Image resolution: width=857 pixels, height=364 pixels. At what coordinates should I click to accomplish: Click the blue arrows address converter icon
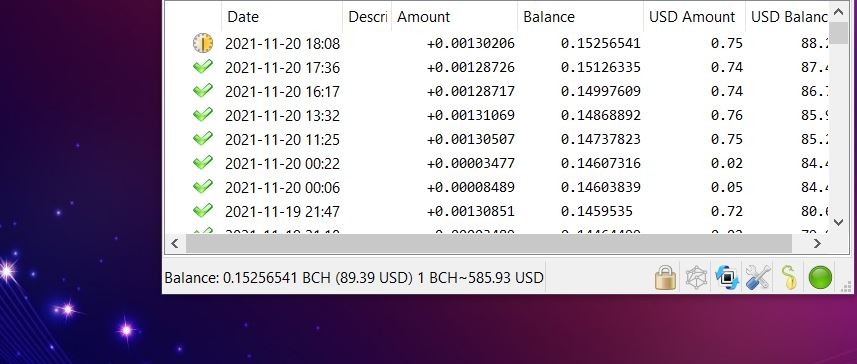click(727, 277)
